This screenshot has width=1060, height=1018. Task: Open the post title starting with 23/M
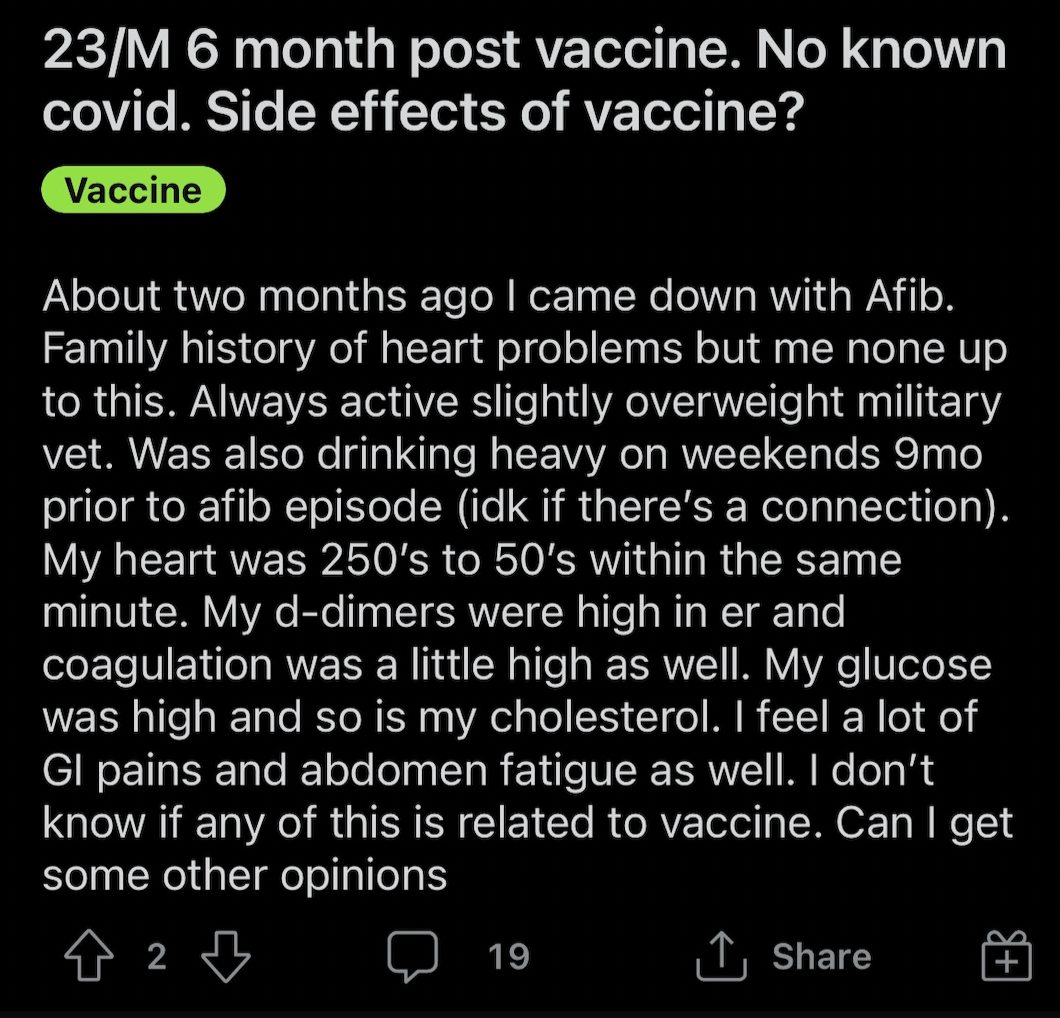(x=525, y=80)
